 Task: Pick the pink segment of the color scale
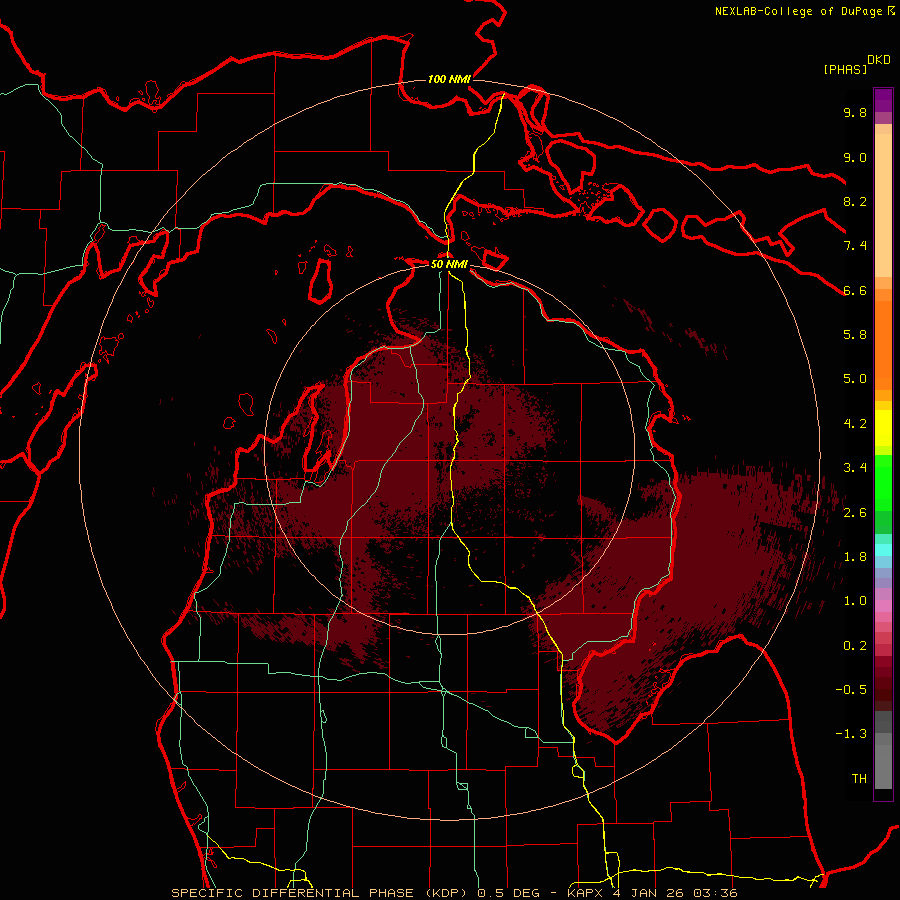click(x=883, y=606)
